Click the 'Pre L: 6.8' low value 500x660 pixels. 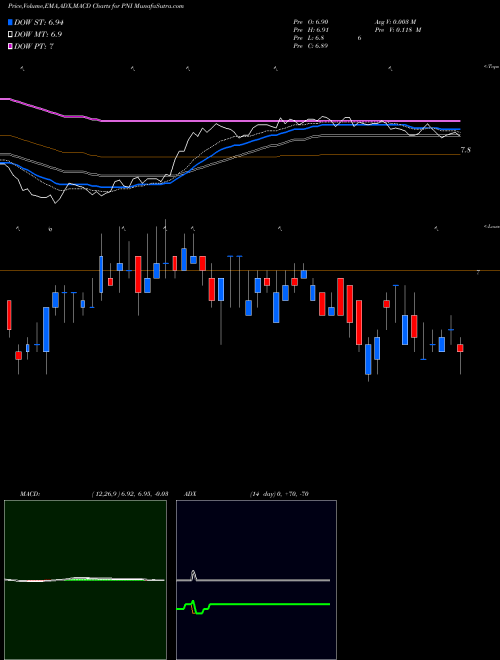coord(309,38)
